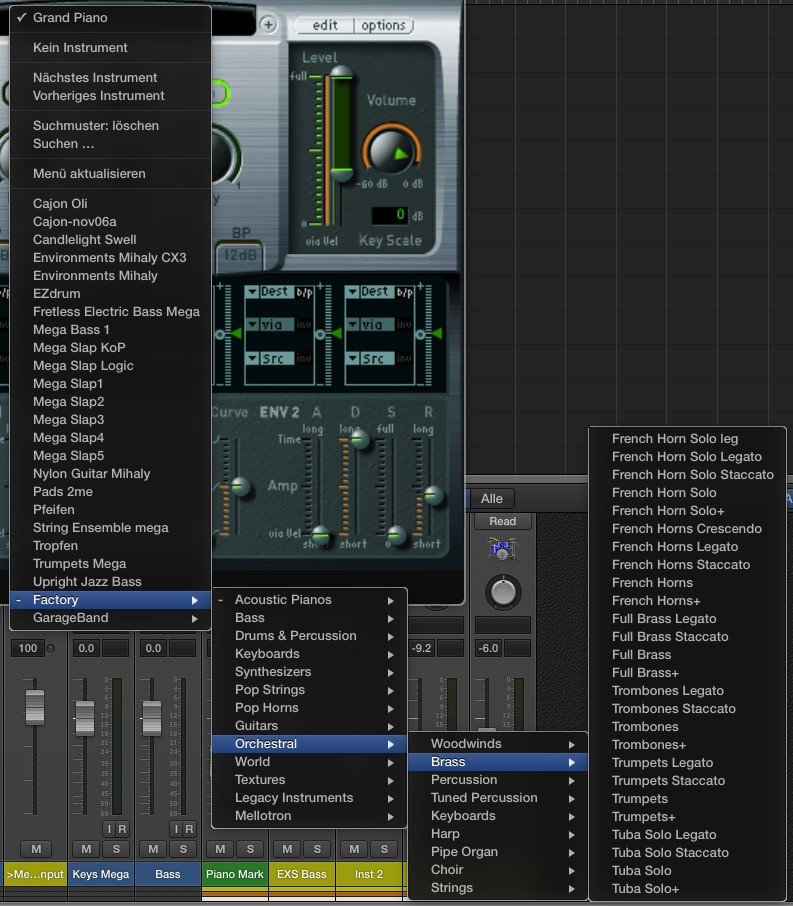Adjust ENV 2 Sustain slider
This screenshot has height=906, width=793.
pyautogui.click(x=396, y=534)
